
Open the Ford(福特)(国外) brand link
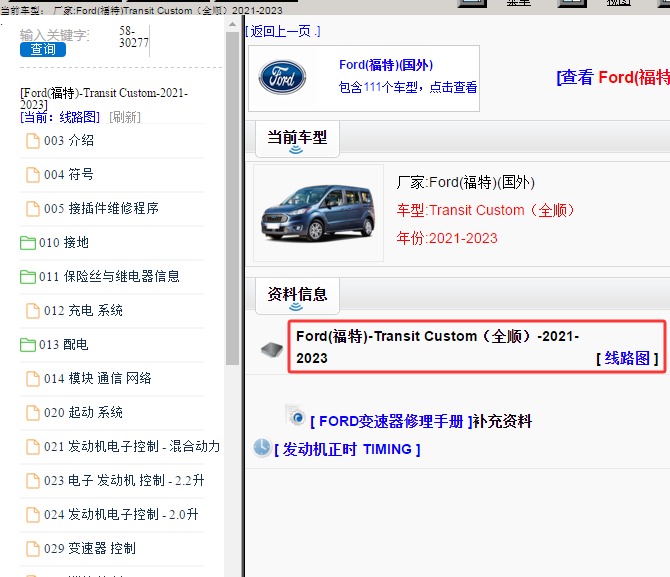pyautogui.click(x=386, y=65)
